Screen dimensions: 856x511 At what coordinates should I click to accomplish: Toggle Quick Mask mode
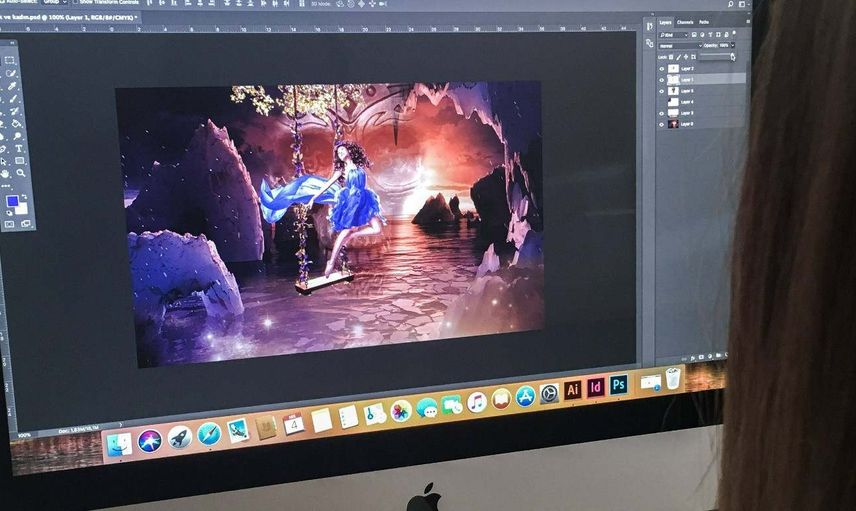pyautogui.click(x=9, y=224)
